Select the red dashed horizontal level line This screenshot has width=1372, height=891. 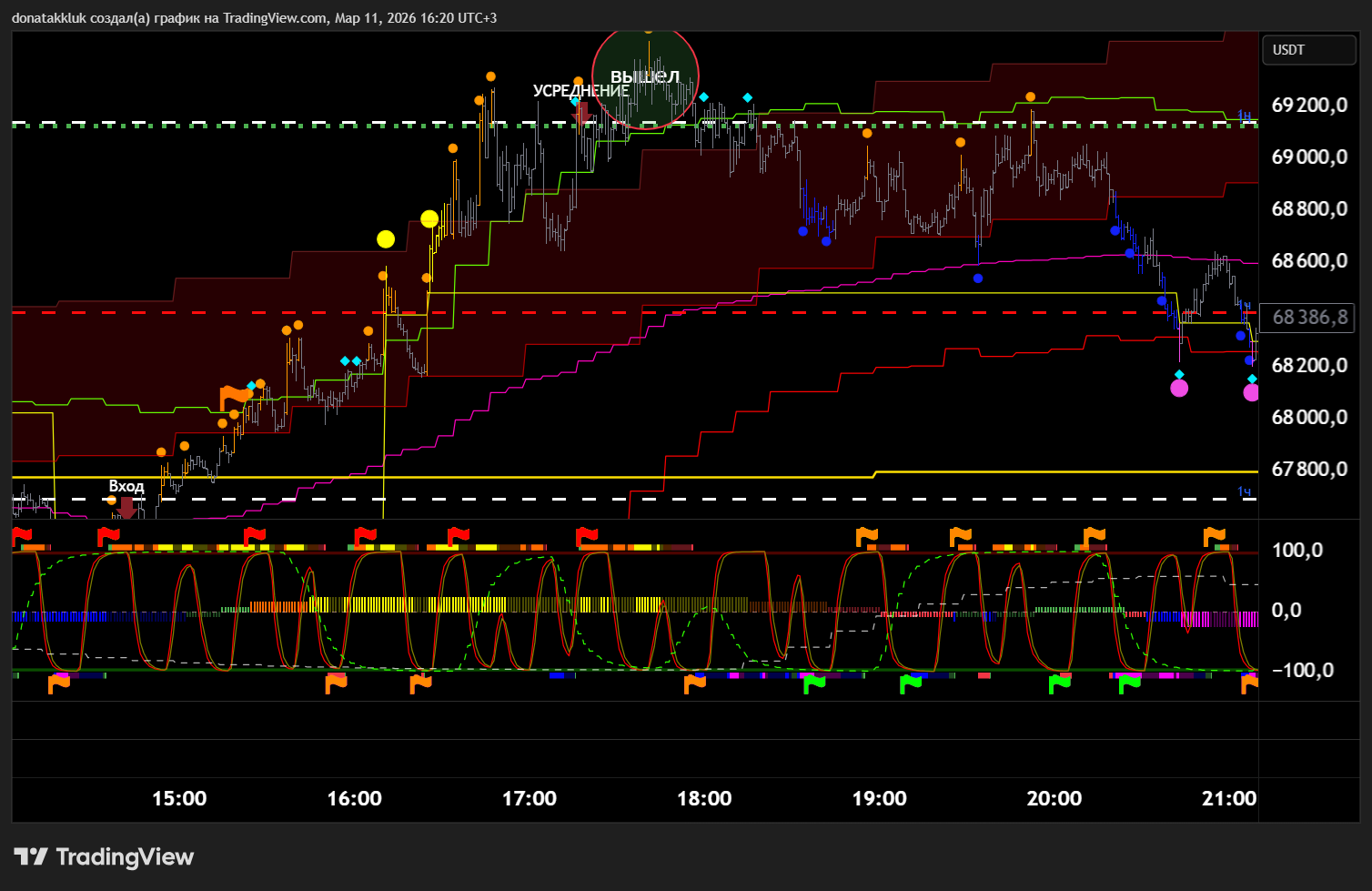click(546, 312)
